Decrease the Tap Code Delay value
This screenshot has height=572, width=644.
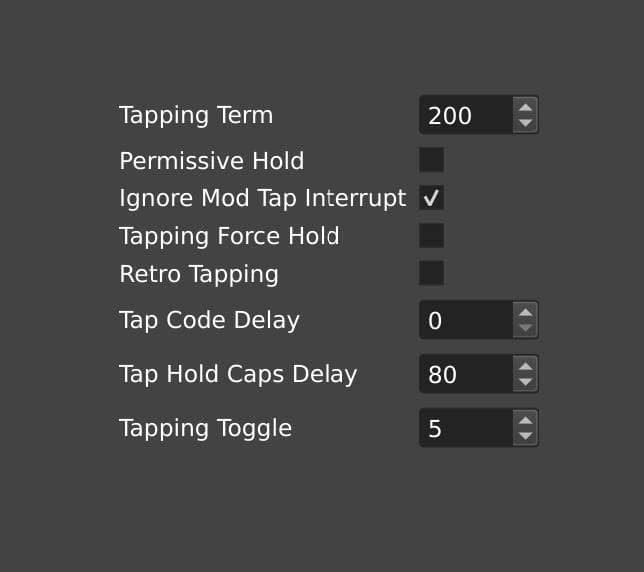tap(525, 329)
